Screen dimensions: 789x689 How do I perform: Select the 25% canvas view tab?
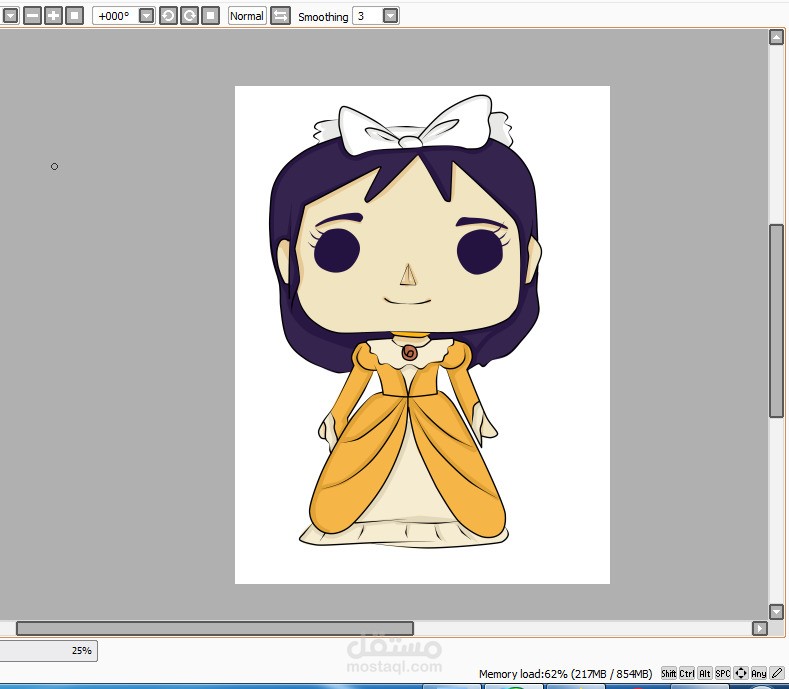click(48, 651)
